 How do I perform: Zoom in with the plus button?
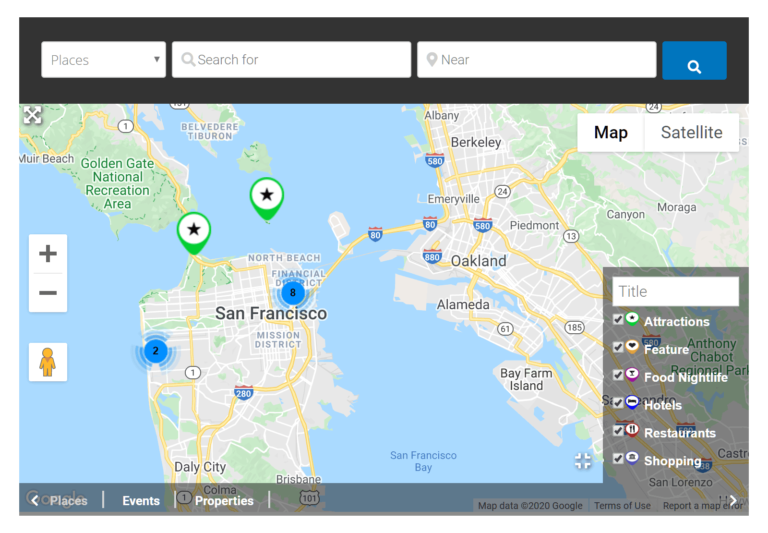(48, 254)
